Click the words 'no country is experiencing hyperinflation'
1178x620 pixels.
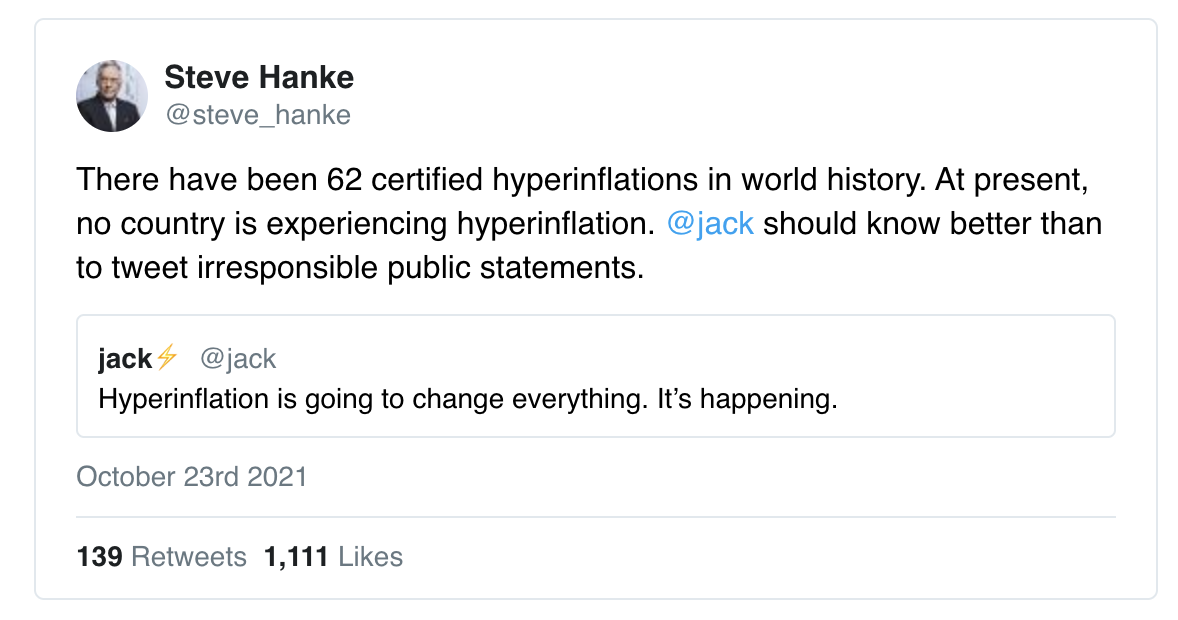(x=366, y=224)
